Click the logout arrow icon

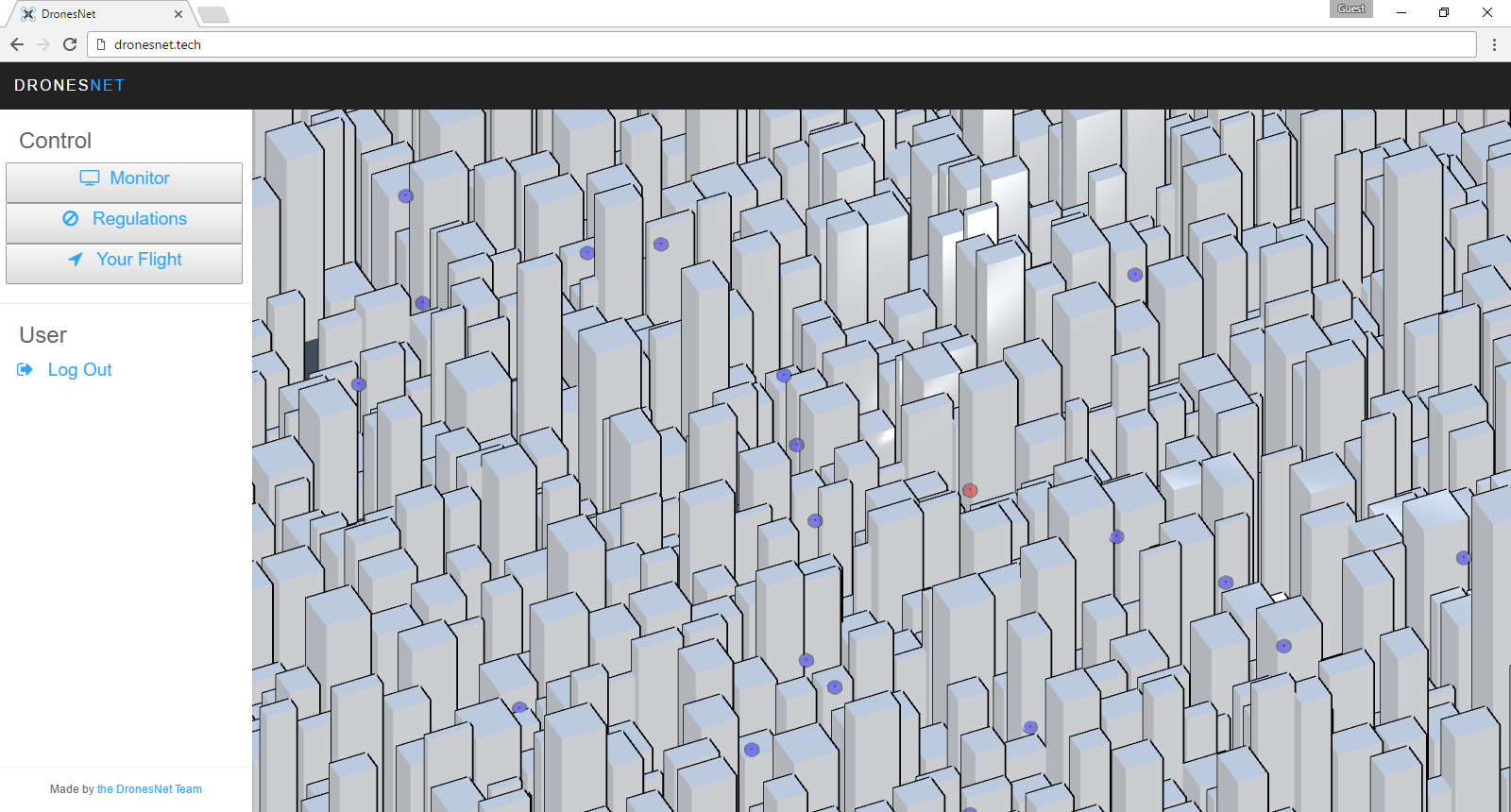(x=25, y=369)
